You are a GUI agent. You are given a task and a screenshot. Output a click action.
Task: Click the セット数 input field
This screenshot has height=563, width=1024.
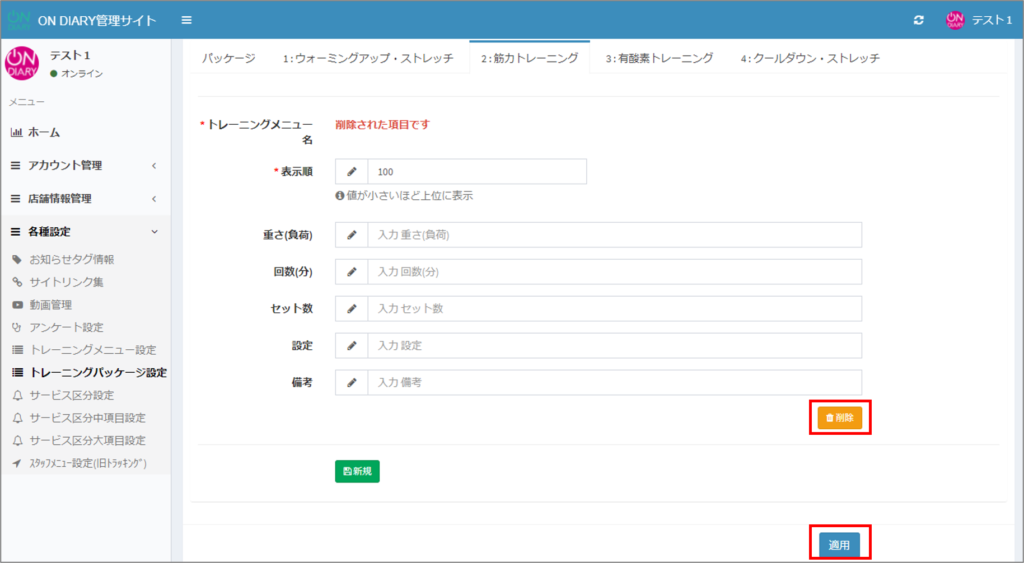pos(614,309)
